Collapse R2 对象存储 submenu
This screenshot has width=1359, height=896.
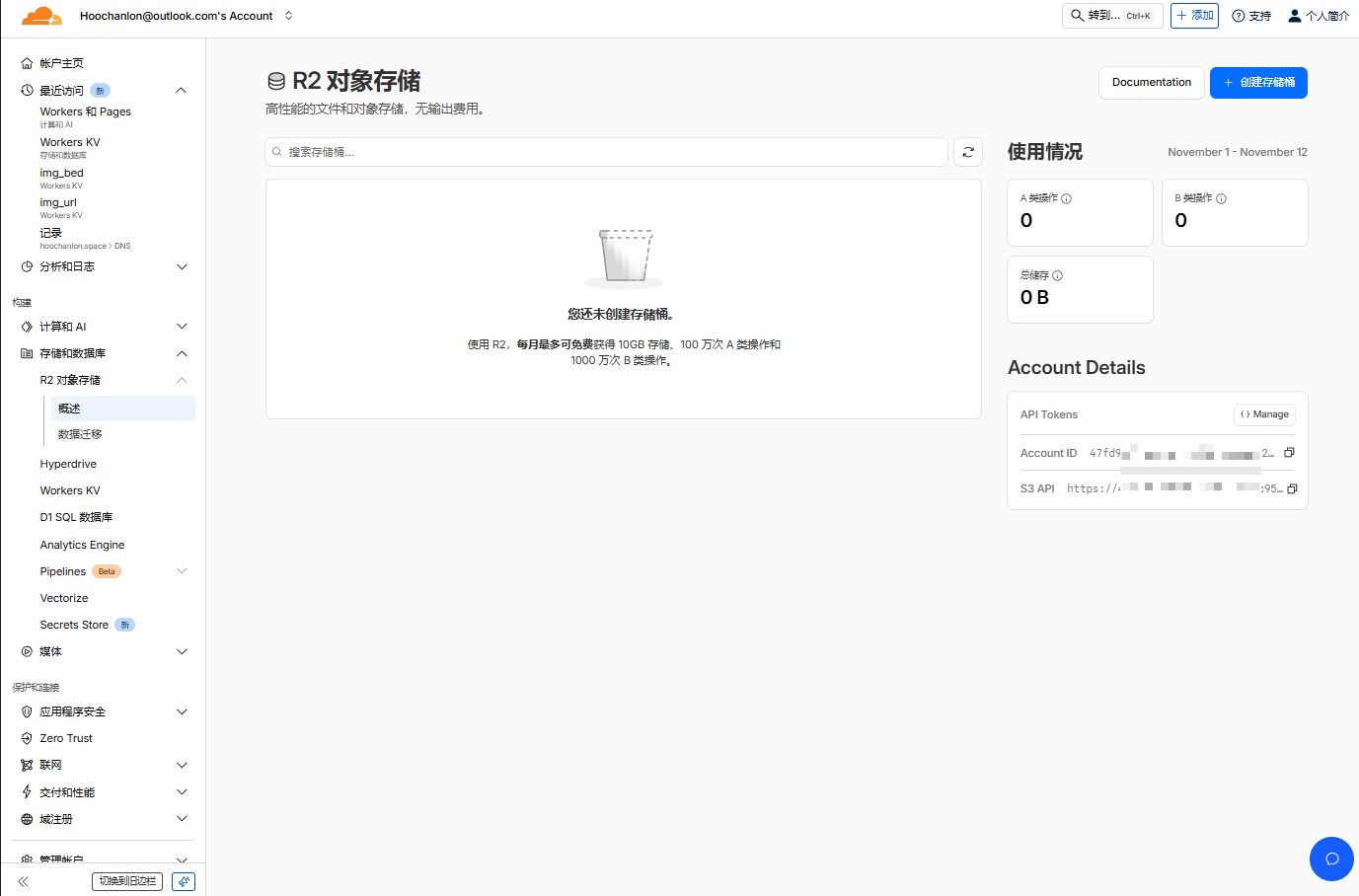[182, 380]
